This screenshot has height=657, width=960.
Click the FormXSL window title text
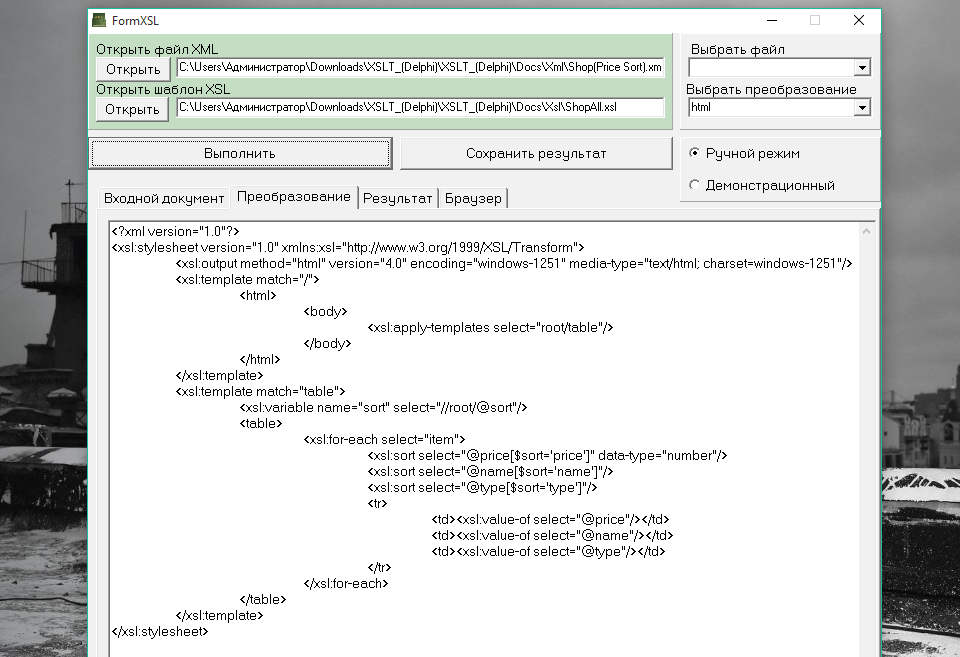[x=135, y=21]
